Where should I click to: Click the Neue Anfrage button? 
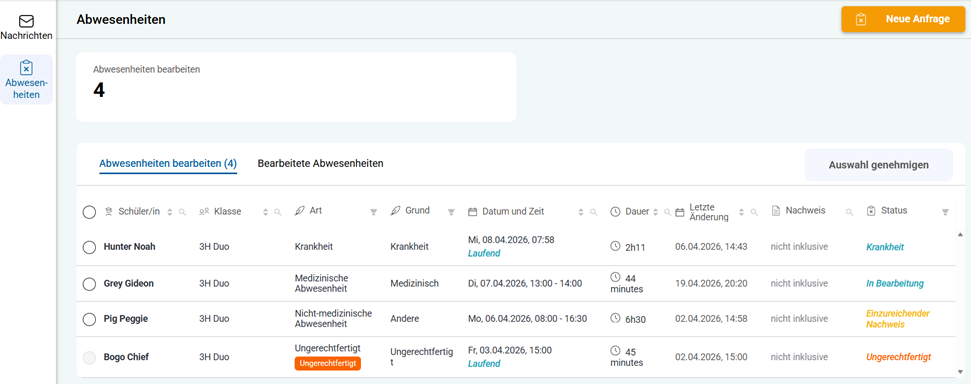click(903, 19)
